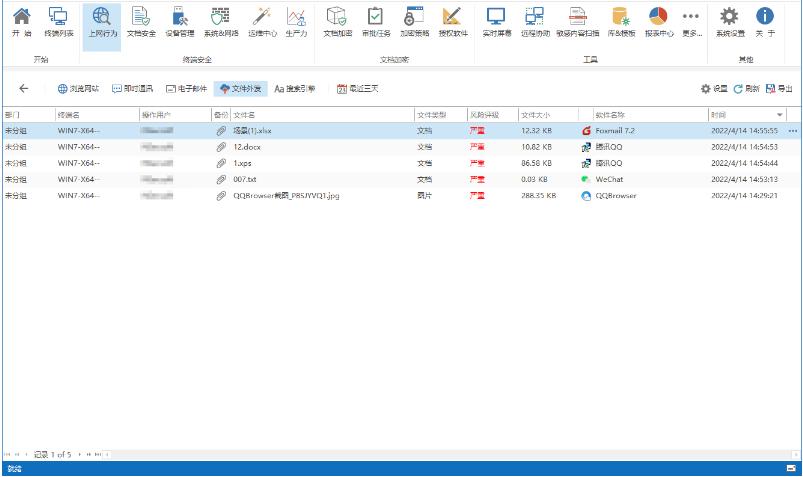Click the 审批任务 approval task icon
The height and width of the screenshot is (477, 803).
coord(376,22)
